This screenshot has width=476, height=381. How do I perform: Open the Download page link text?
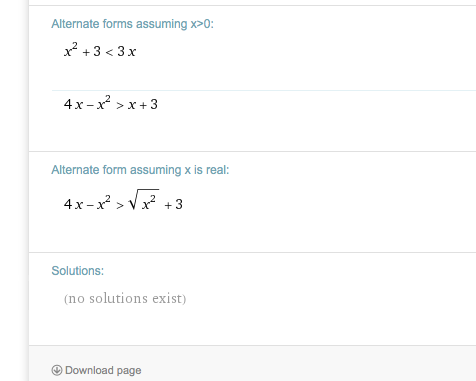(103, 370)
